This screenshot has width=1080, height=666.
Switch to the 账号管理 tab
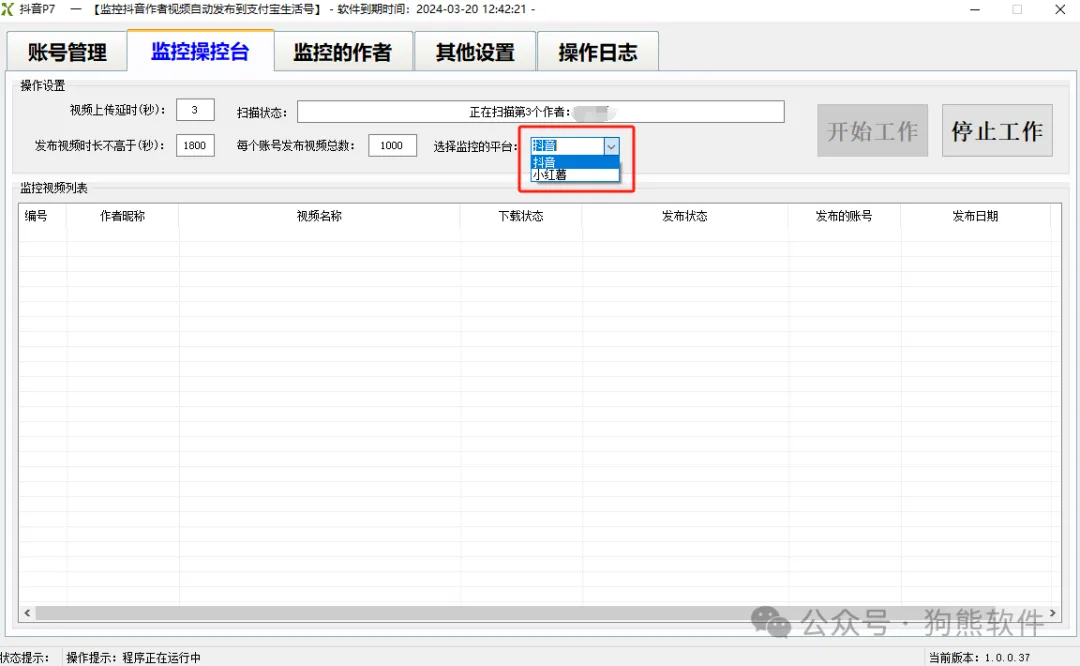pyautogui.click(x=67, y=52)
